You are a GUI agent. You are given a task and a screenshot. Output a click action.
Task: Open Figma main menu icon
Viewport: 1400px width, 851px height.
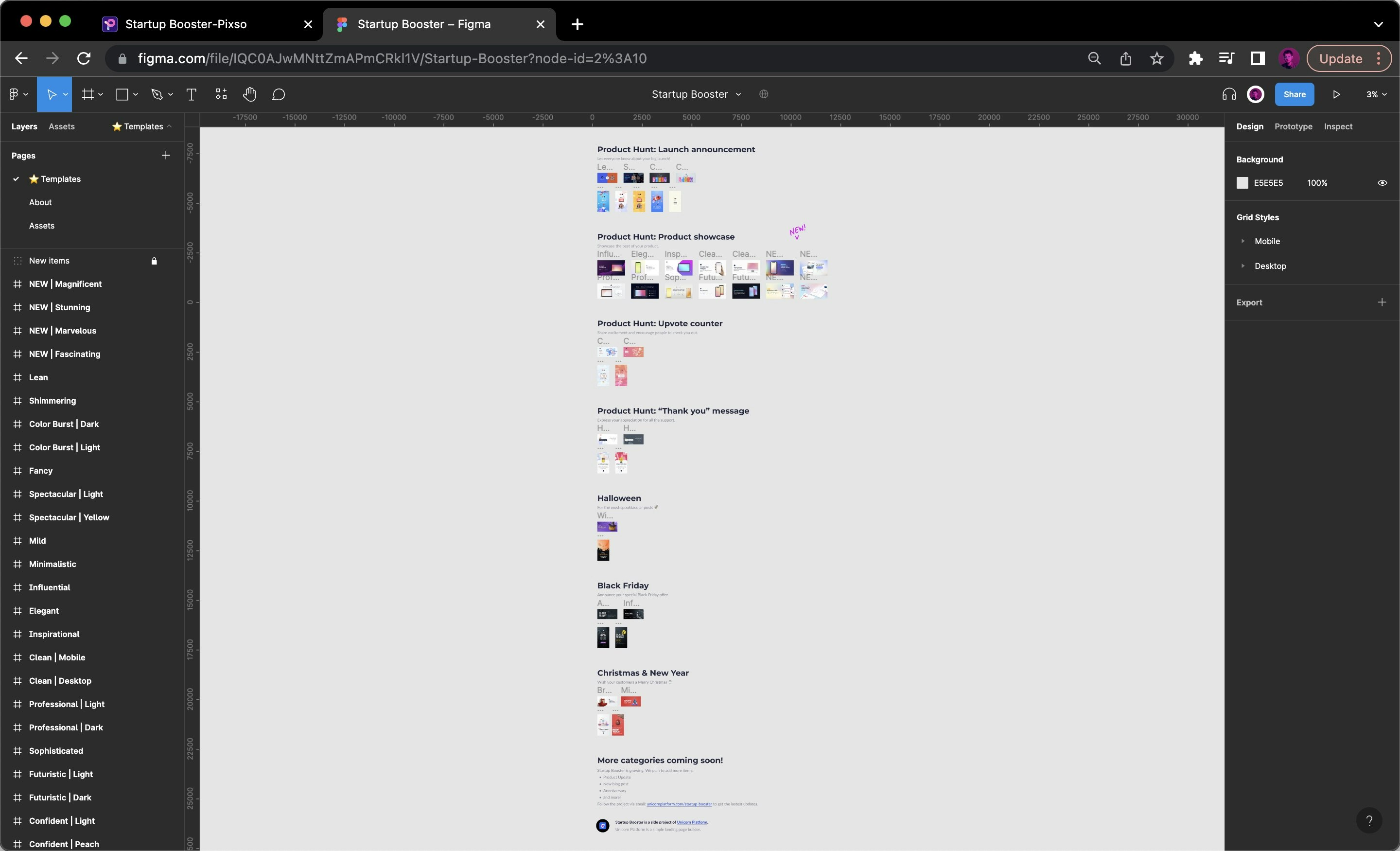pos(14,94)
